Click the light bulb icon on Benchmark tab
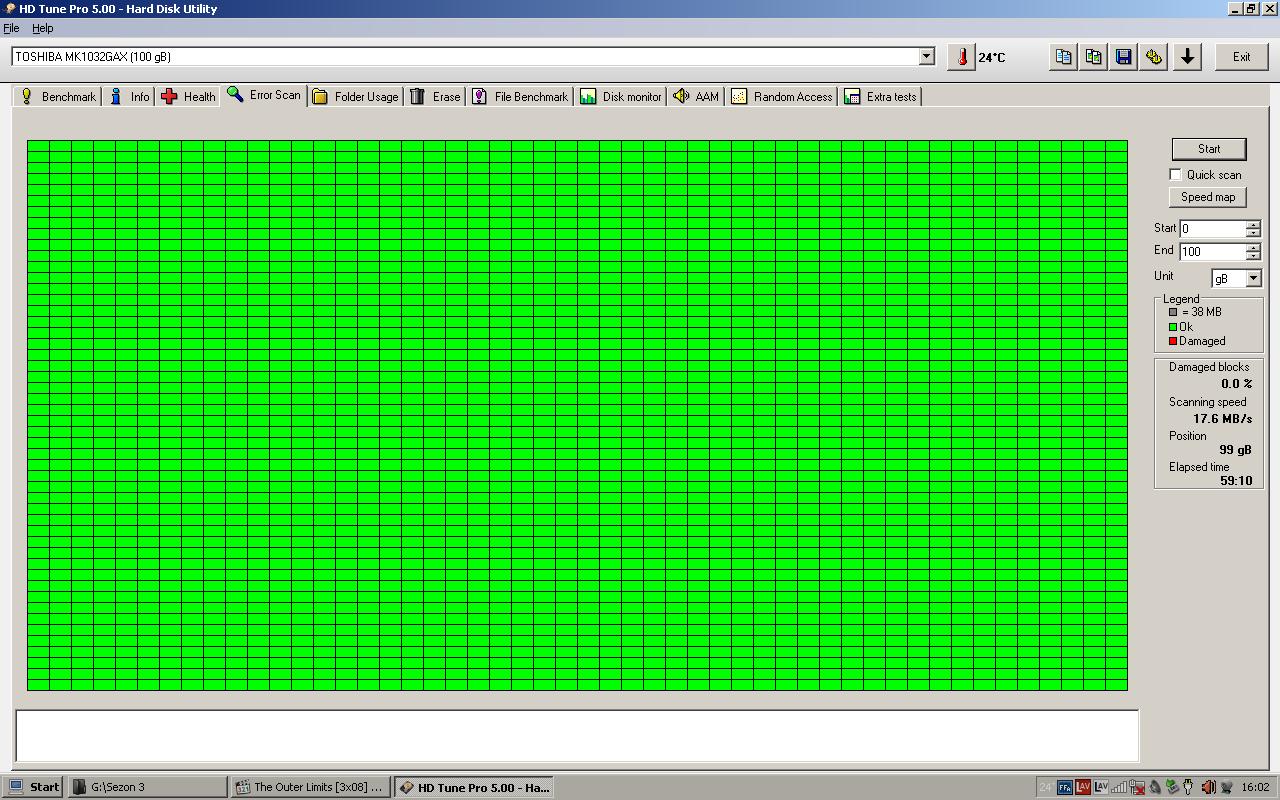The image size is (1280, 800). point(27,96)
